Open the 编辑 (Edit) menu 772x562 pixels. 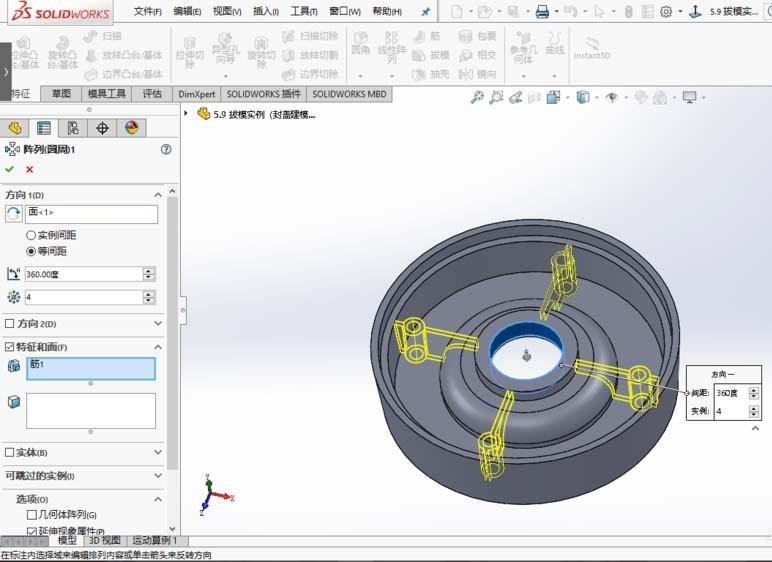pos(187,11)
